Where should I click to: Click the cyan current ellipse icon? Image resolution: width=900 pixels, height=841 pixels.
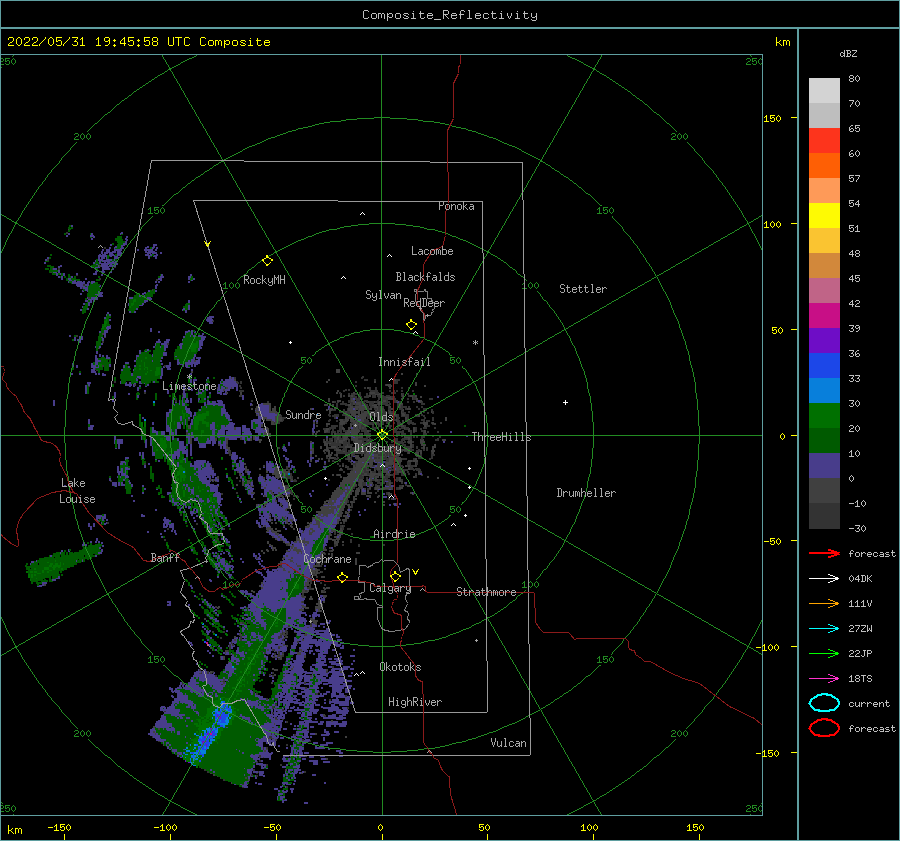[824, 703]
